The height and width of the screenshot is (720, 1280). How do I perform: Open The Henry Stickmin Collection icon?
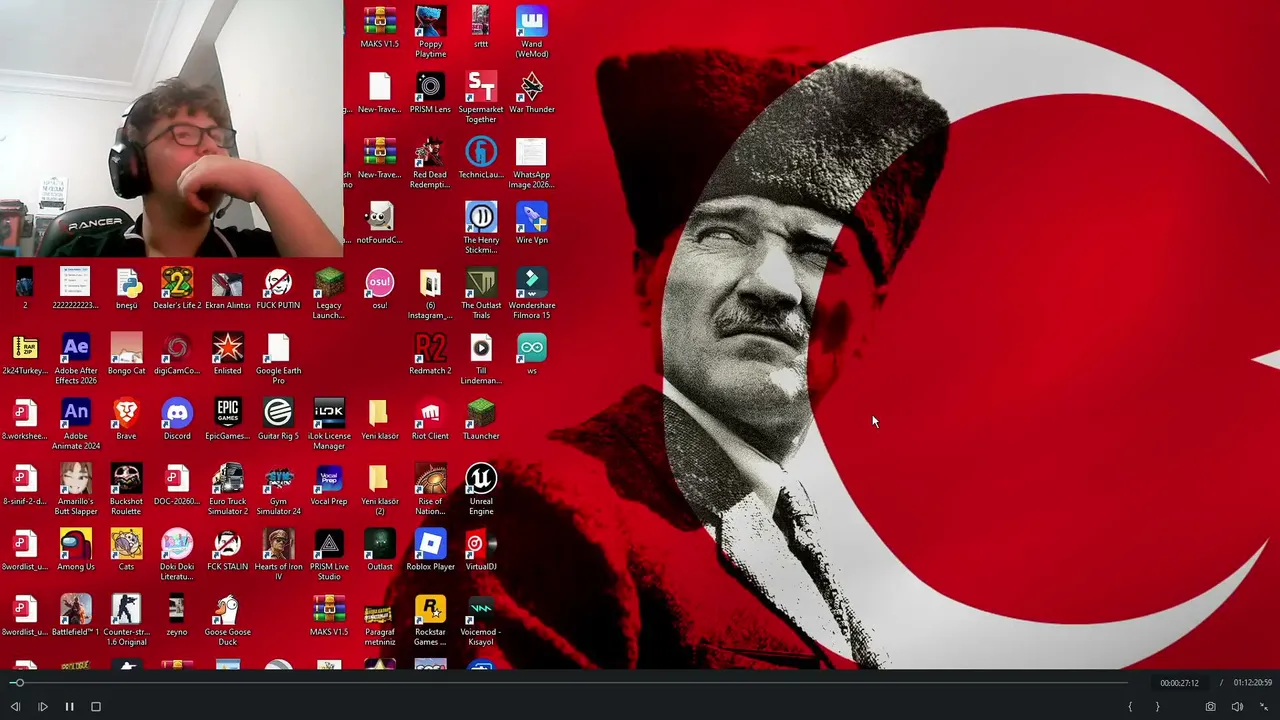481,228
